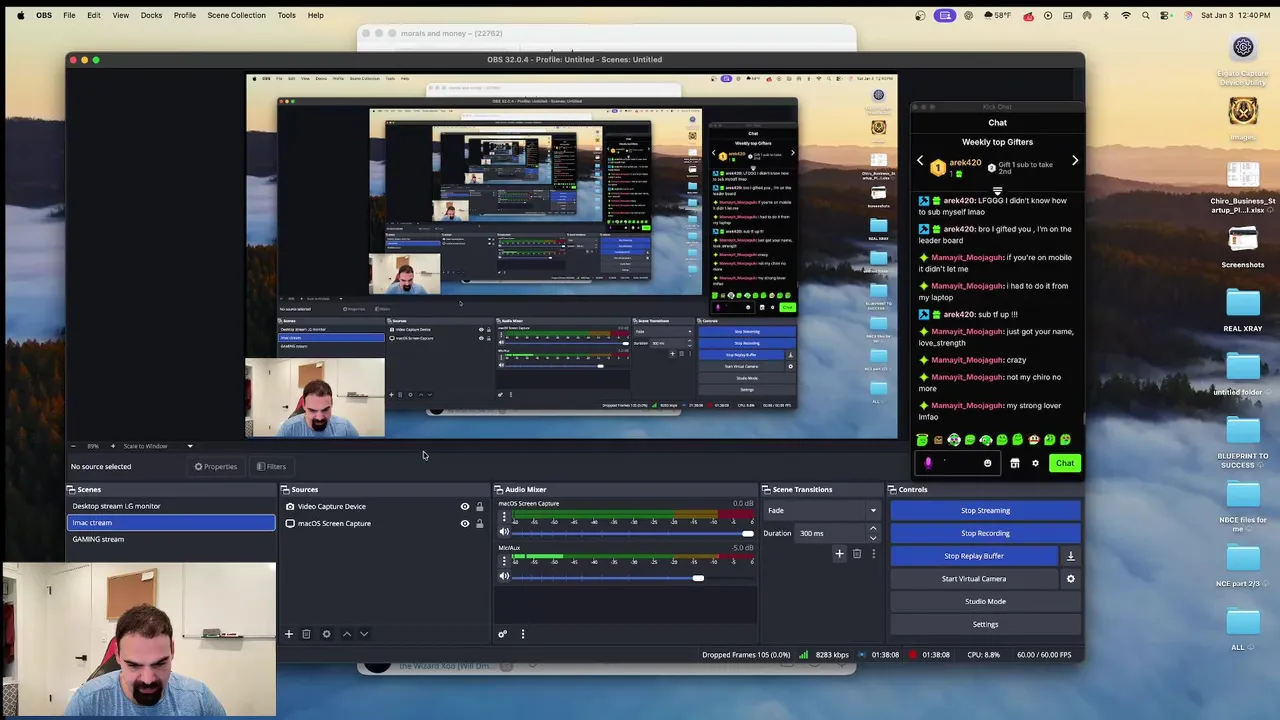Toggle lock on Video Capture Device source
1280x720 pixels.
coord(480,507)
